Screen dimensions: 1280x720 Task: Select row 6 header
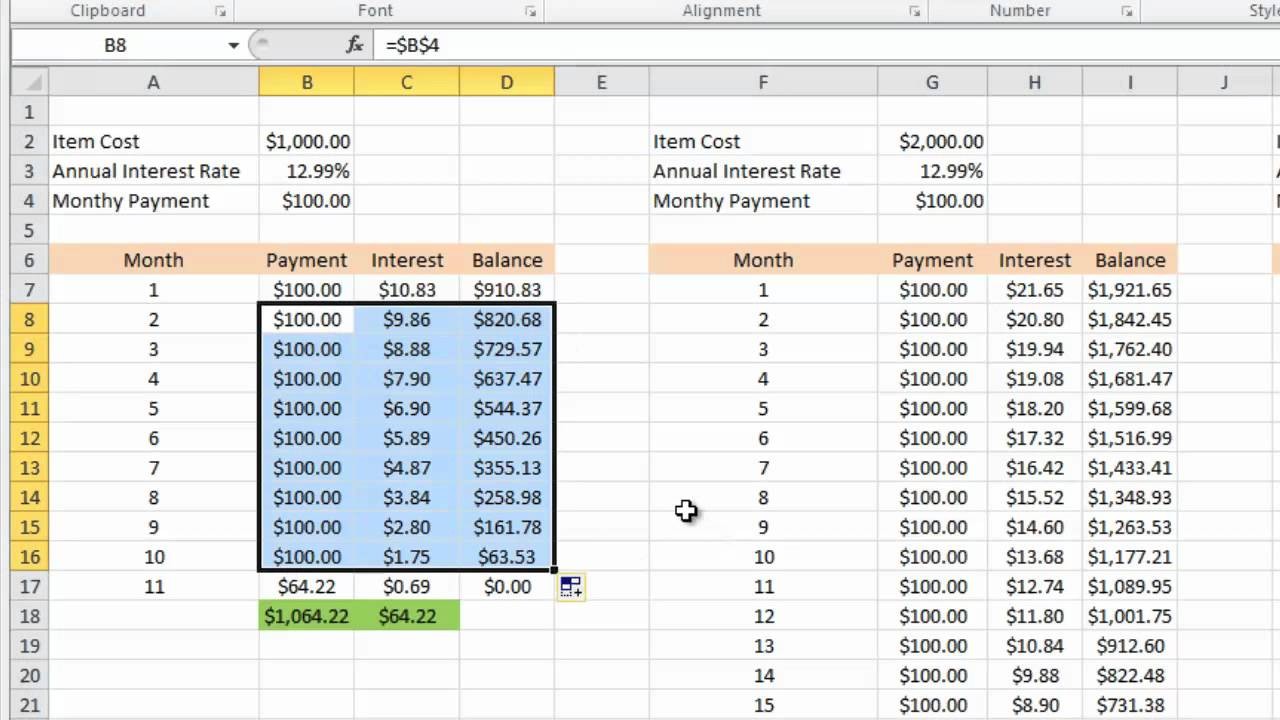pos(29,260)
